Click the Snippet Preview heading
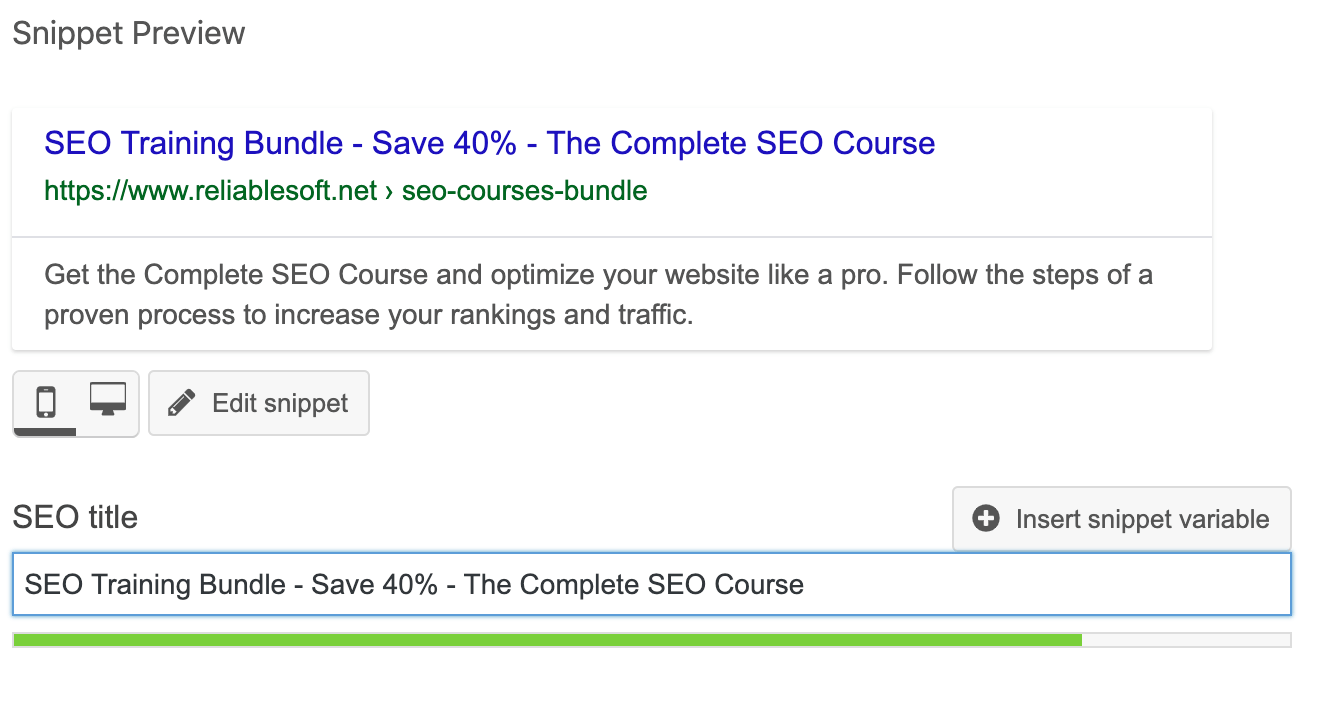Screen dimensions: 1318x708 coord(128,33)
